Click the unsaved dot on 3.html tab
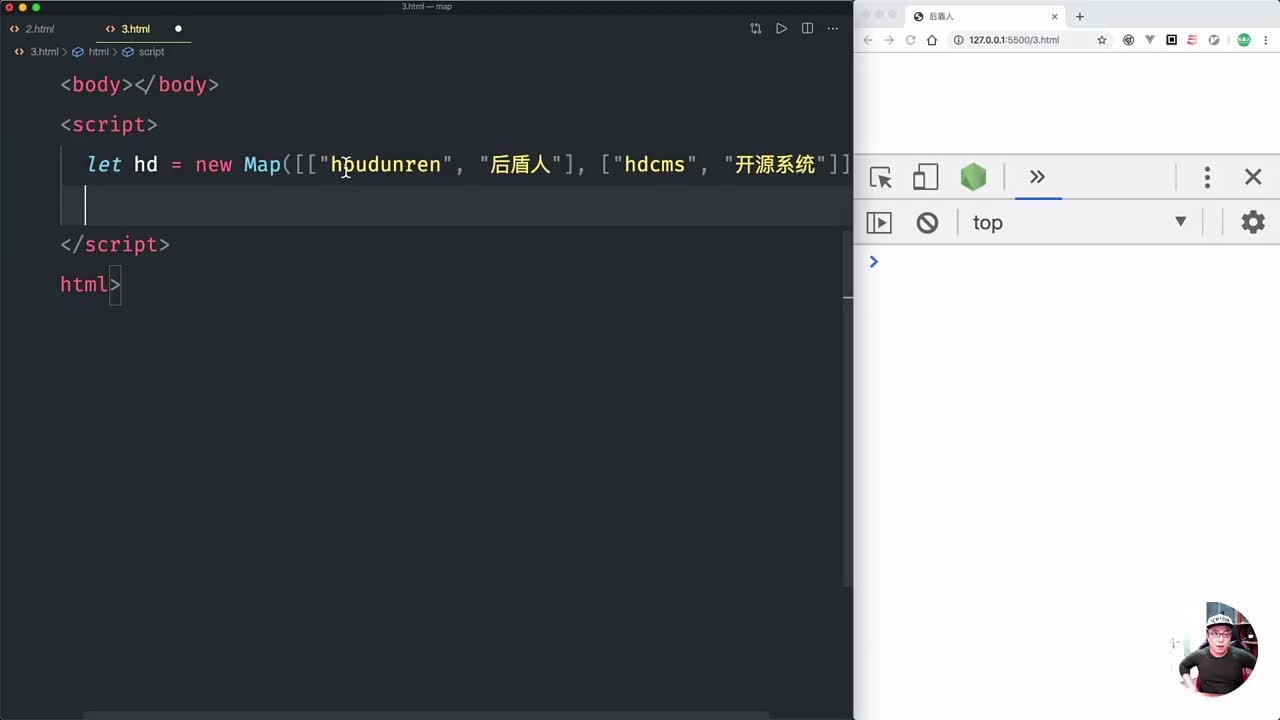This screenshot has height=720, width=1280. coord(178,29)
